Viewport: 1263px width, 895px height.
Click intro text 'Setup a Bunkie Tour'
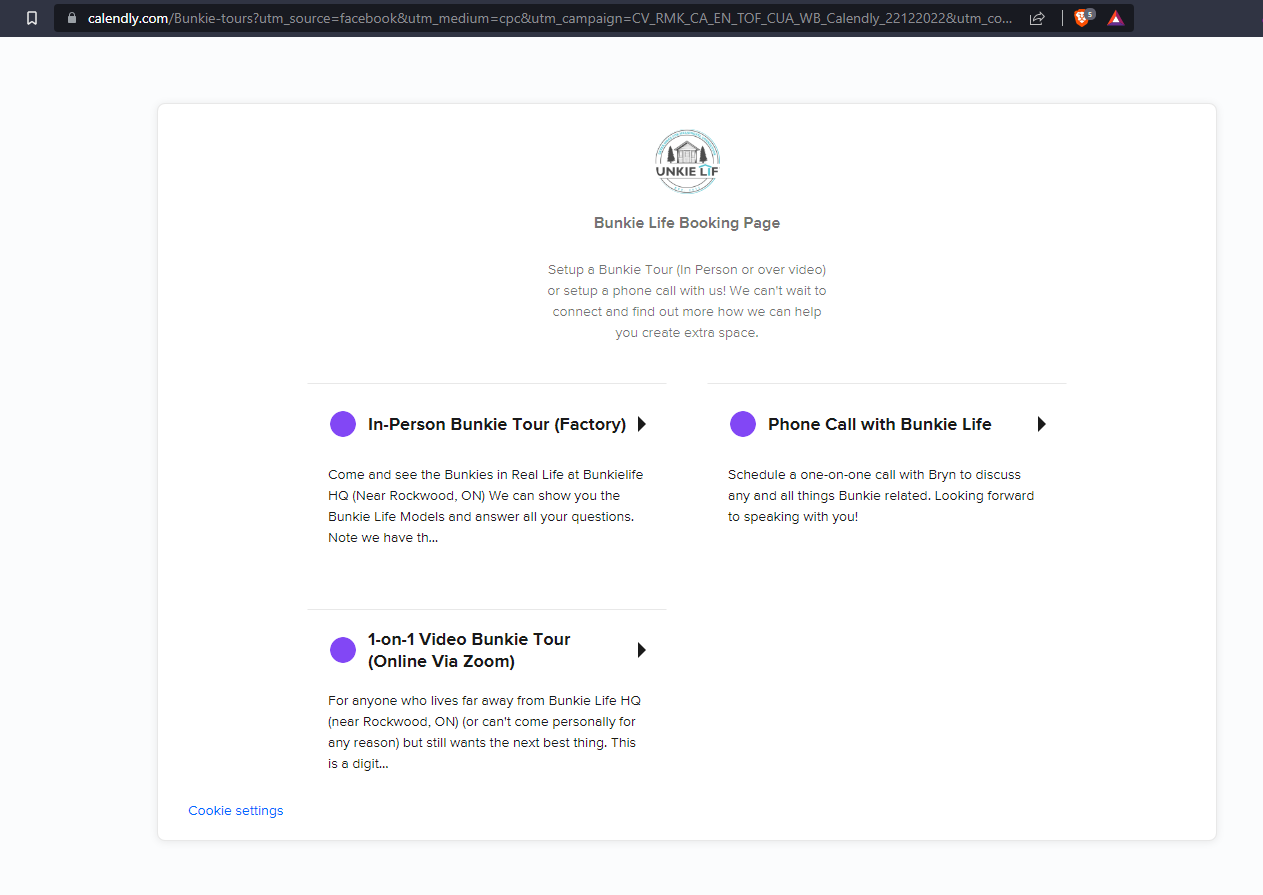click(x=687, y=301)
